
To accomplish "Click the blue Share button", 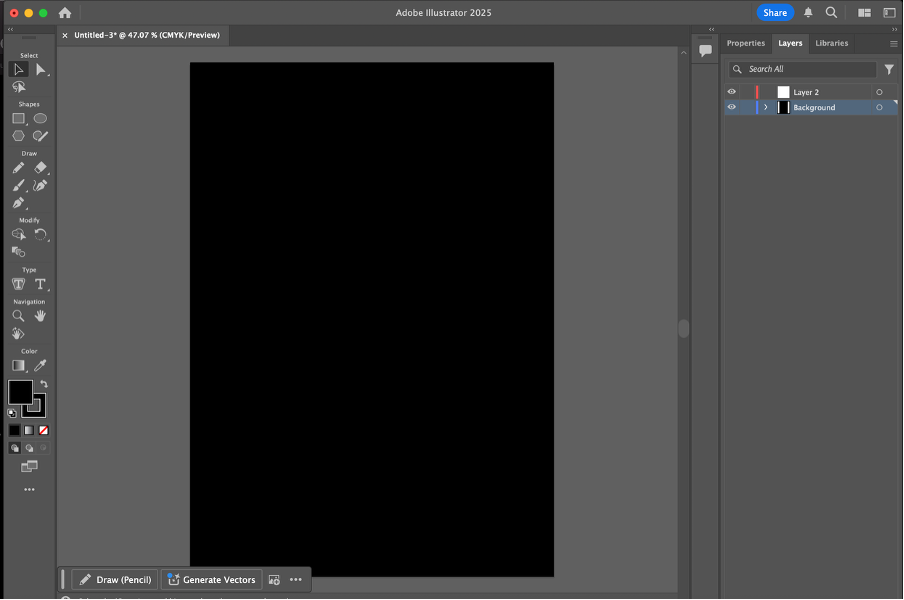I will tap(775, 13).
